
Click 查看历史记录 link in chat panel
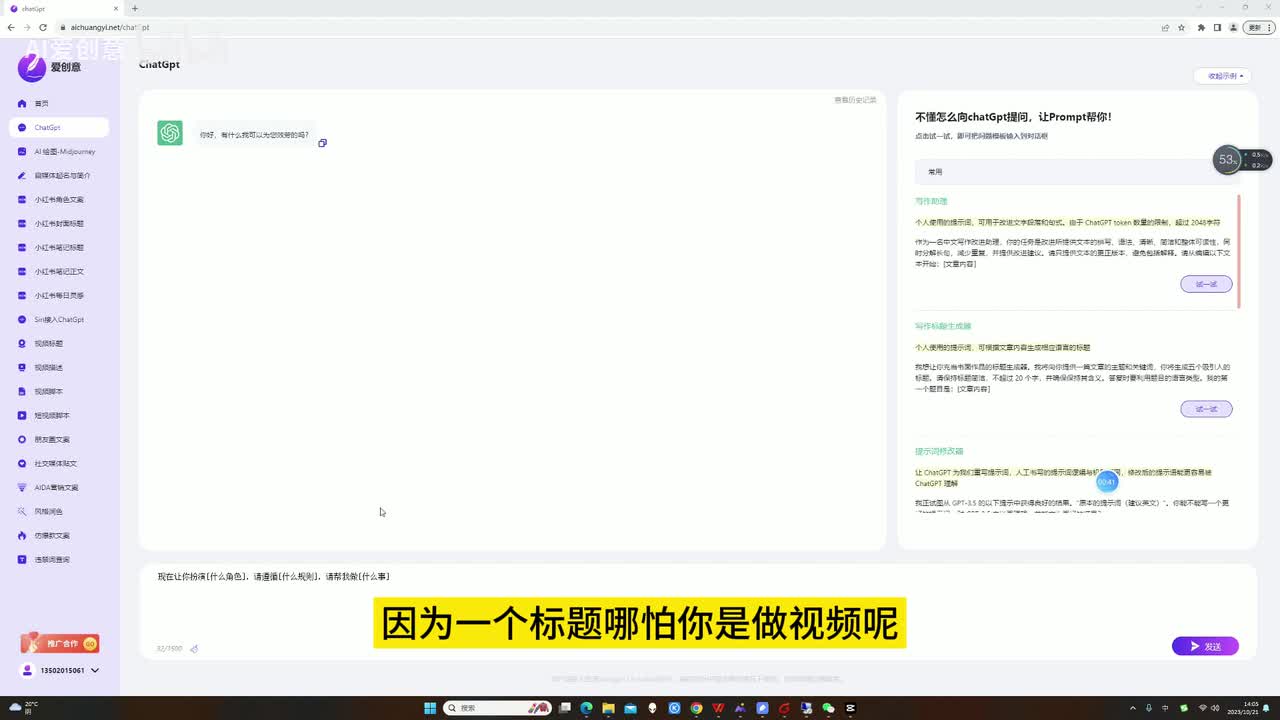tap(855, 100)
